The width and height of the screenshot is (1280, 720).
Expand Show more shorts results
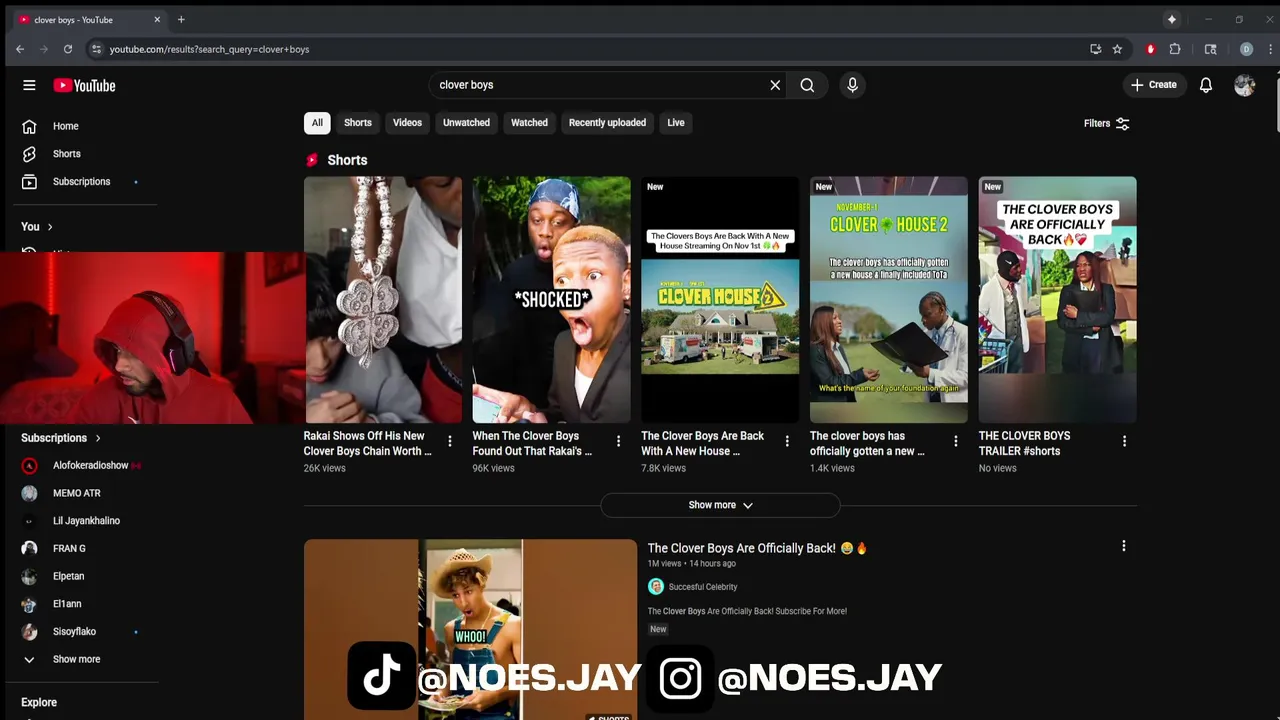pyautogui.click(x=720, y=505)
